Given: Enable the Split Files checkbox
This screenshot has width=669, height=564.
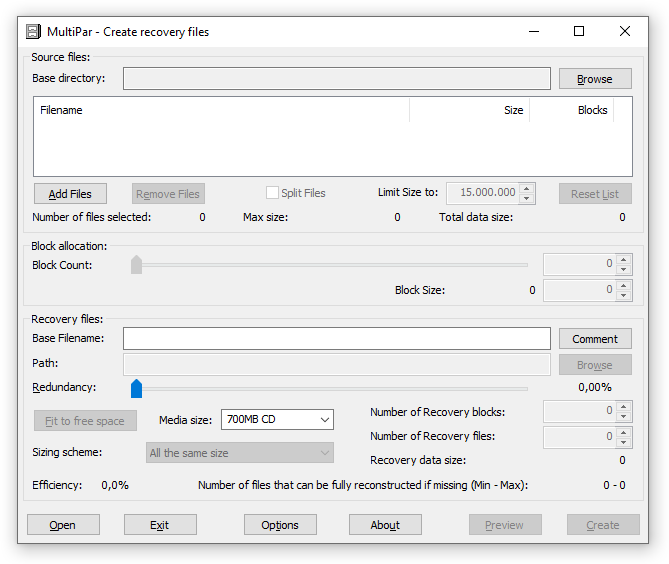Looking at the screenshot, I should pos(272,193).
